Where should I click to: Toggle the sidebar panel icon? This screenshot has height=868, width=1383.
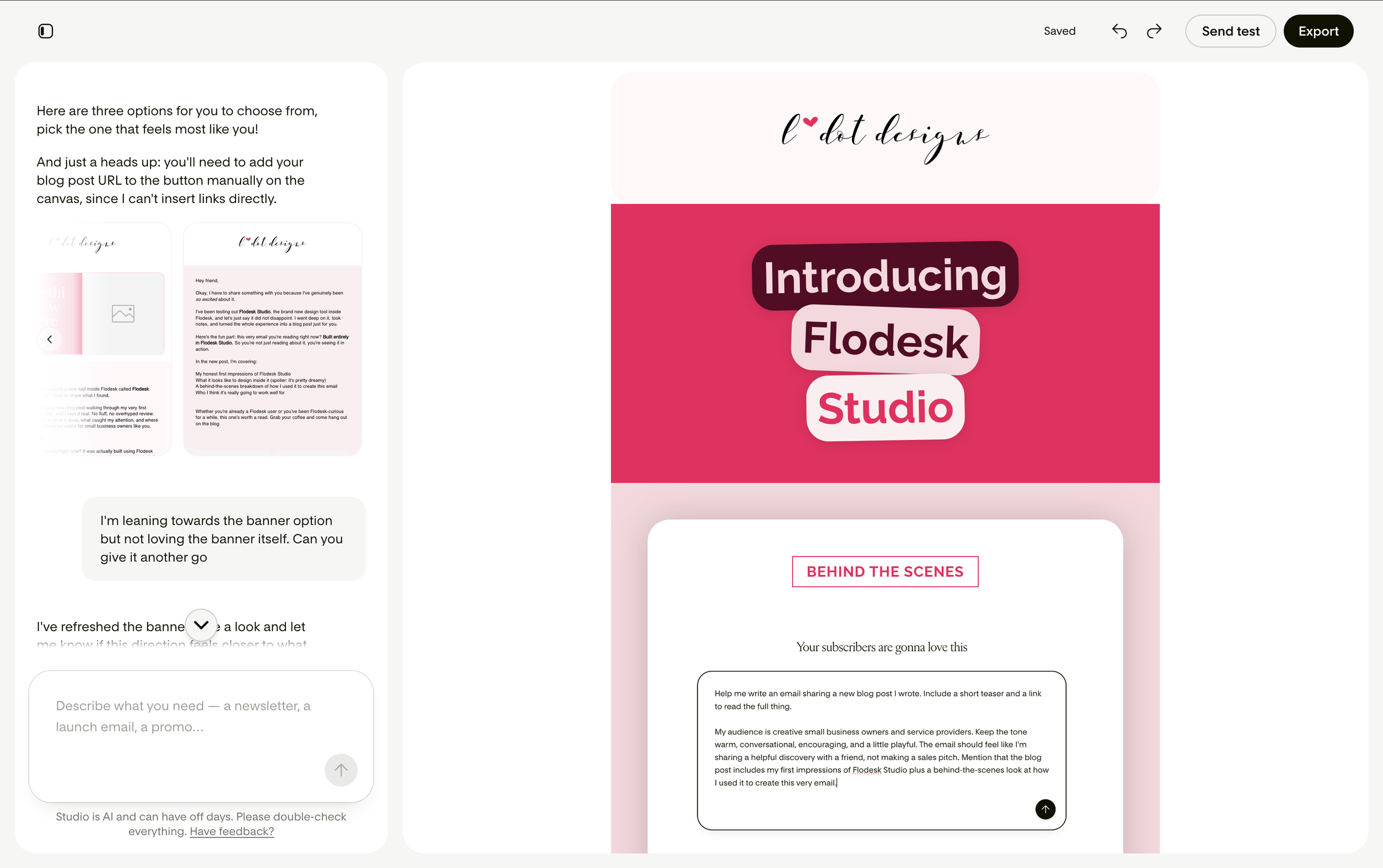coord(45,31)
